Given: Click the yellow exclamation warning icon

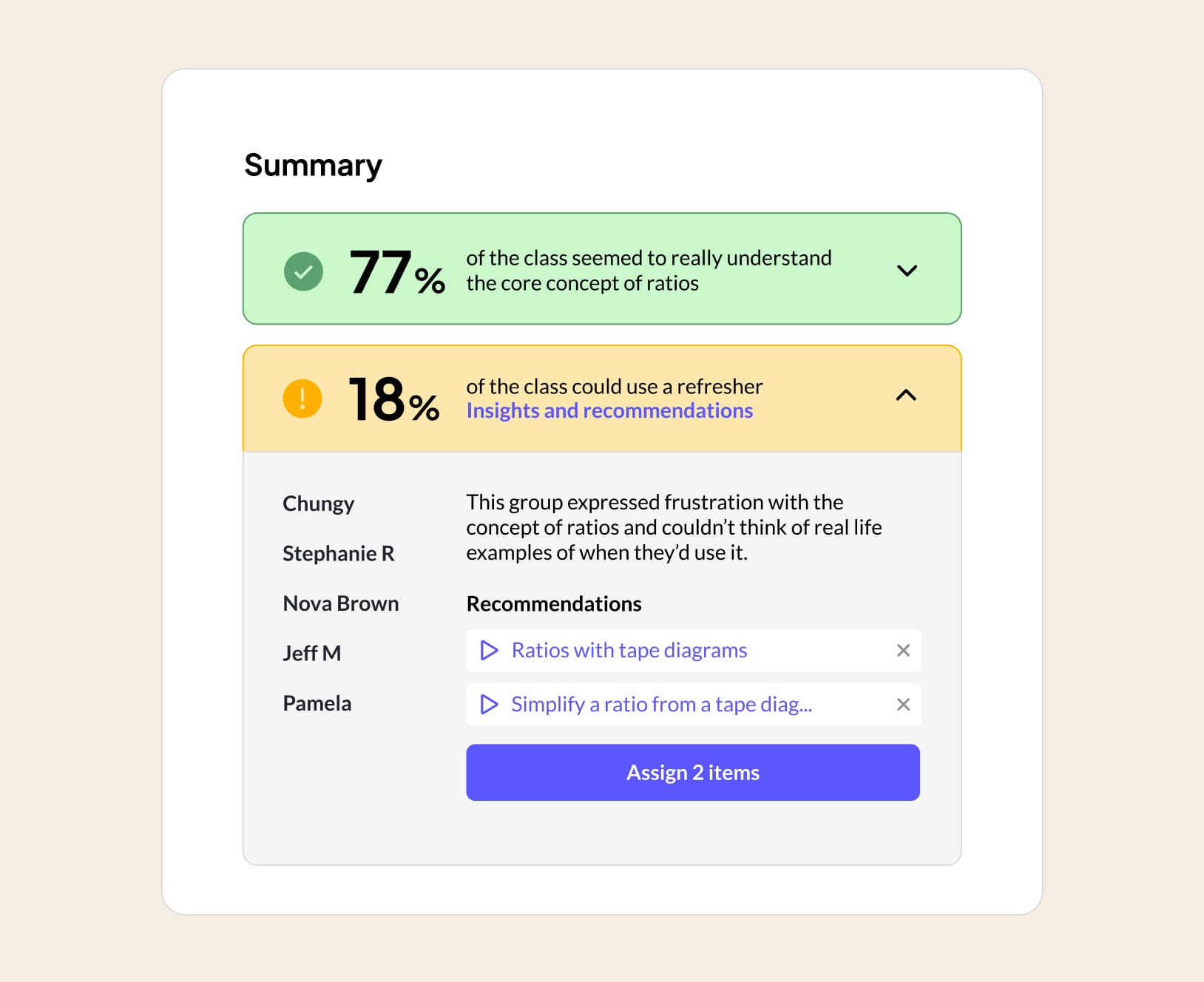Looking at the screenshot, I should (x=302, y=399).
